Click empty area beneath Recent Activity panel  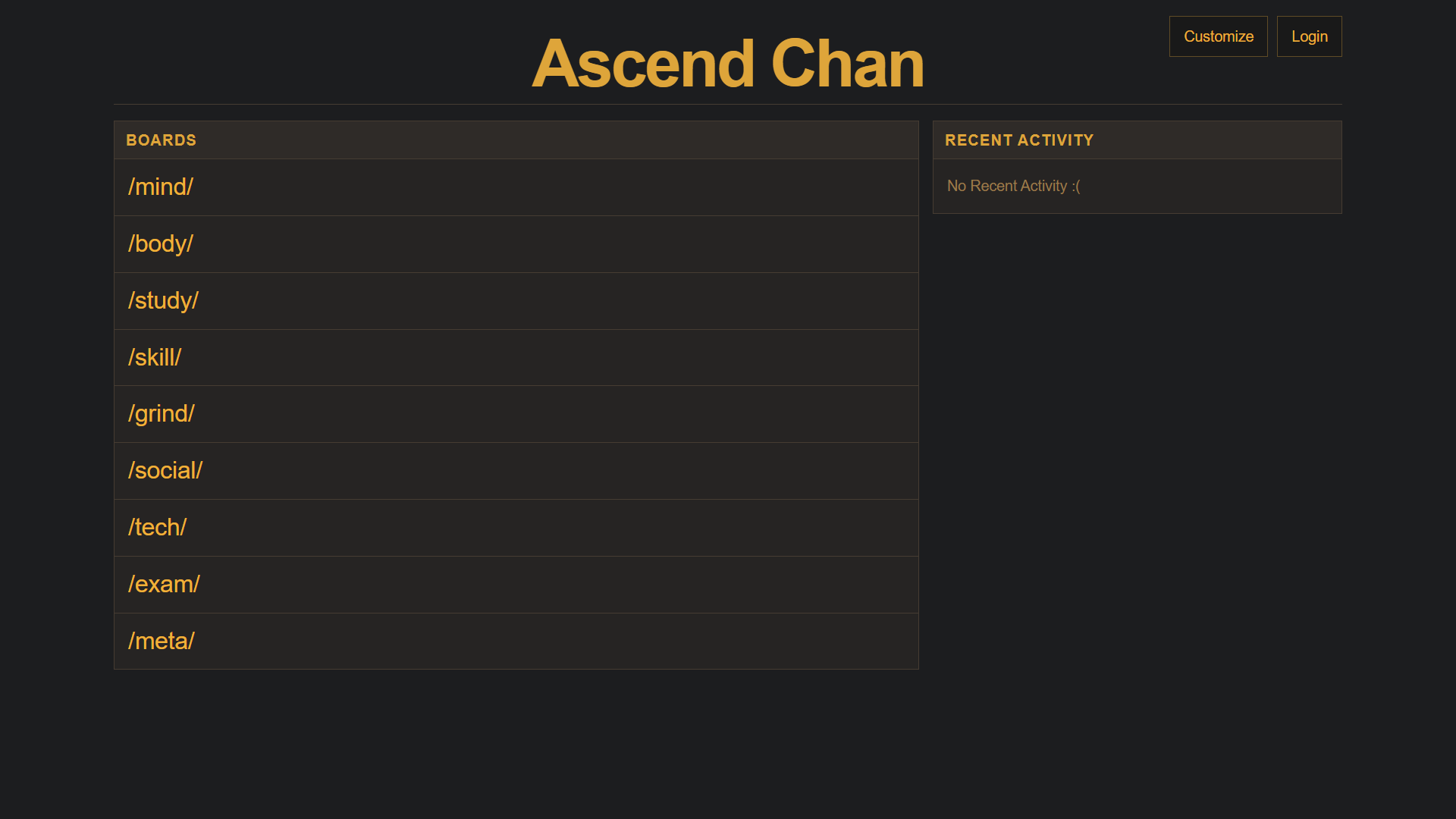[x=1137, y=455]
